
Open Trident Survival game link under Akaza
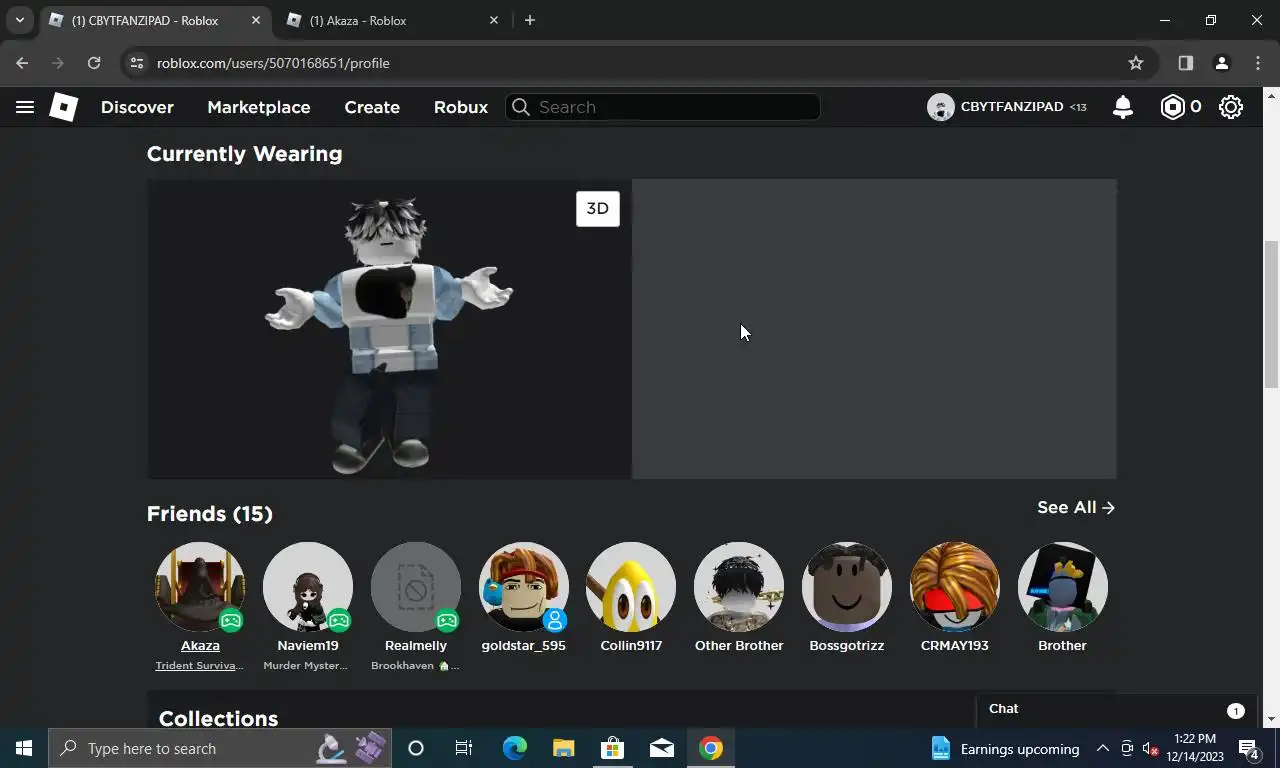(x=200, y=666)
